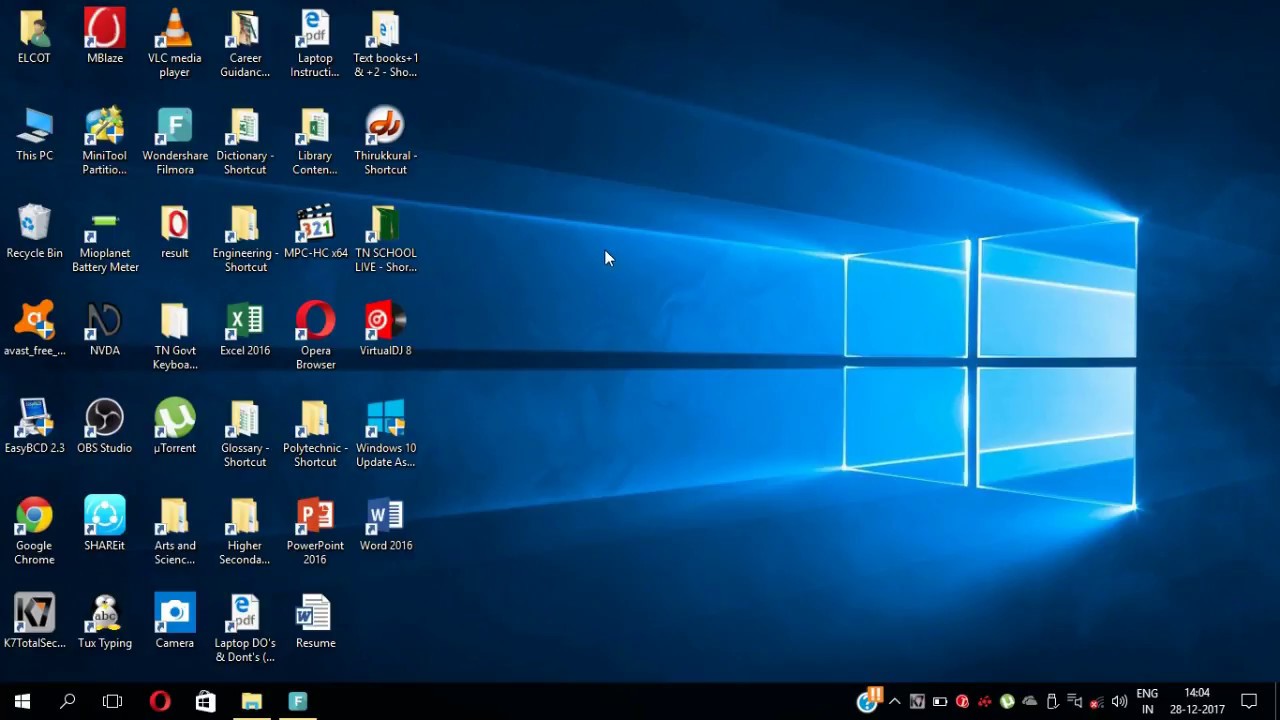Launch Word 2016 shortcut
This screenshot has height=720, width=1280.
(x=385, y=524)
